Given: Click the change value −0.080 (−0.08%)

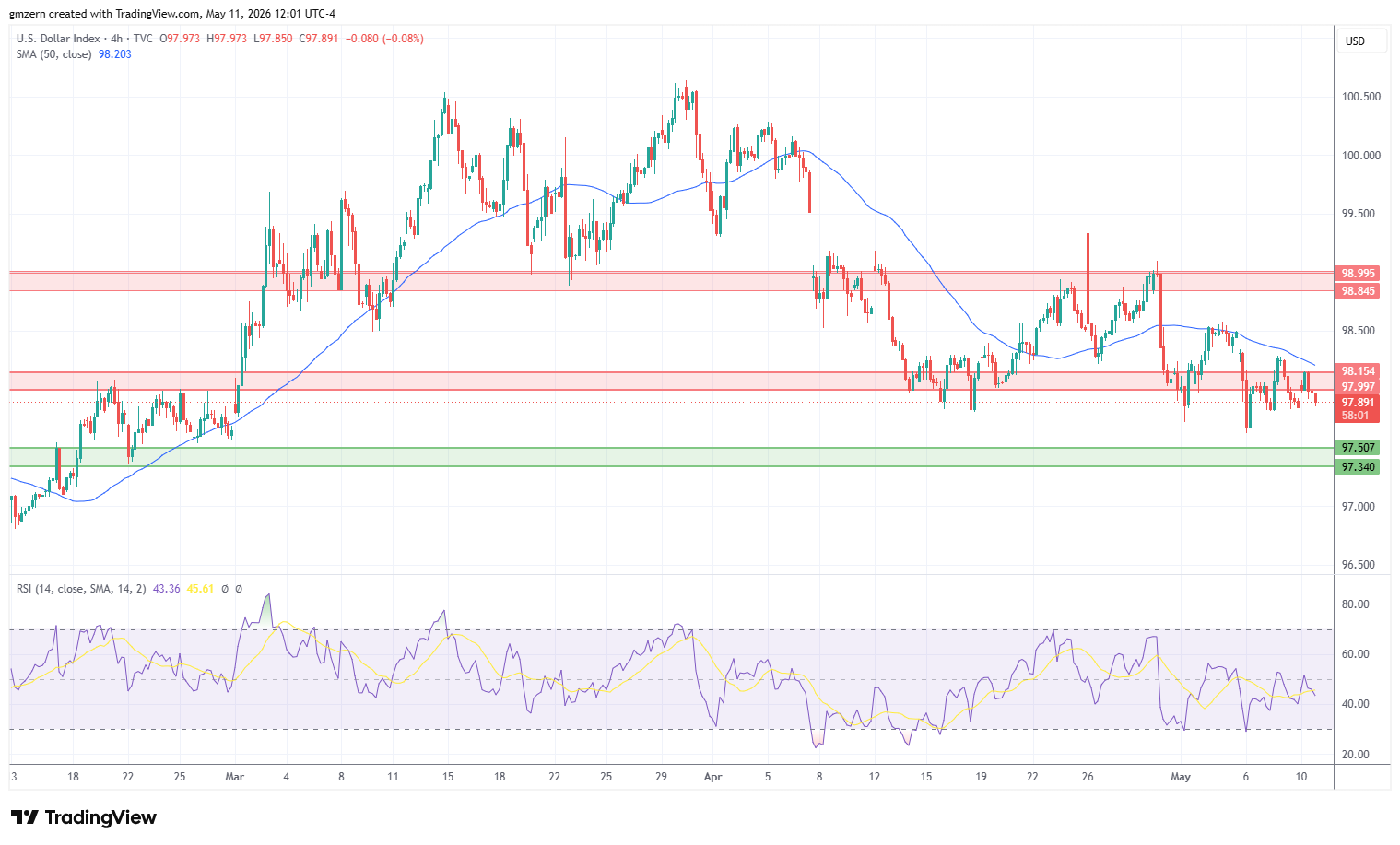Looking at the screenshot, I should (384, 39).
